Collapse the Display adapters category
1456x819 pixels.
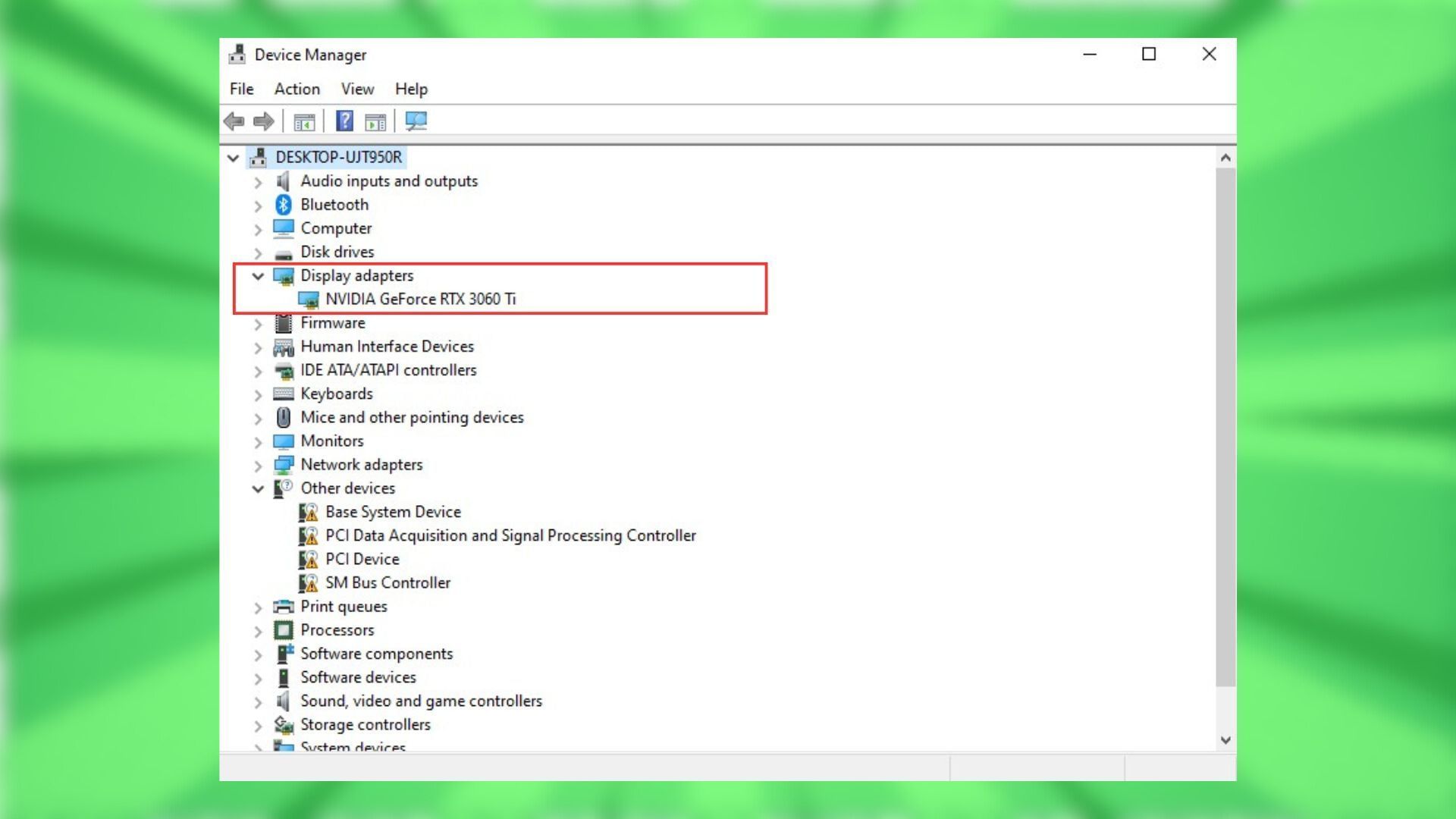tap(258, 276)
